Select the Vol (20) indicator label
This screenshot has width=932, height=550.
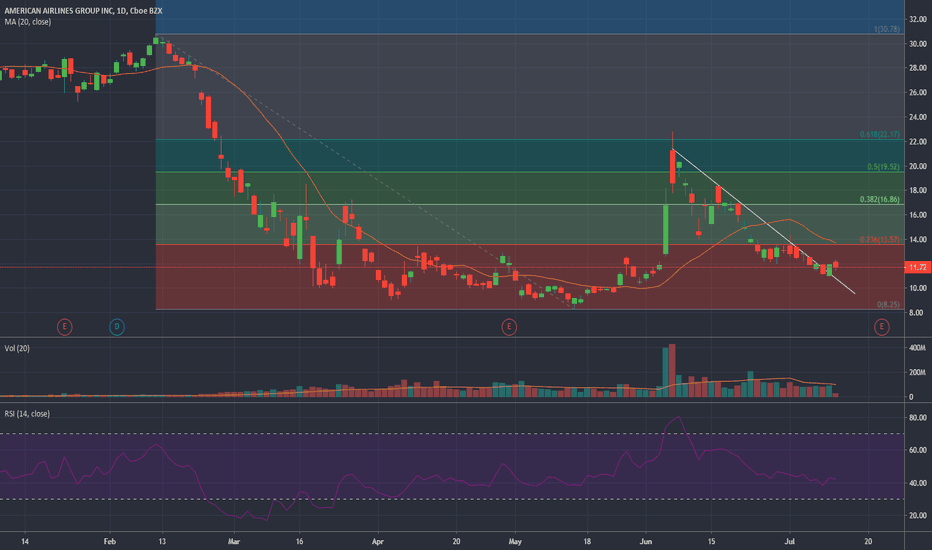tap(17, 348)
